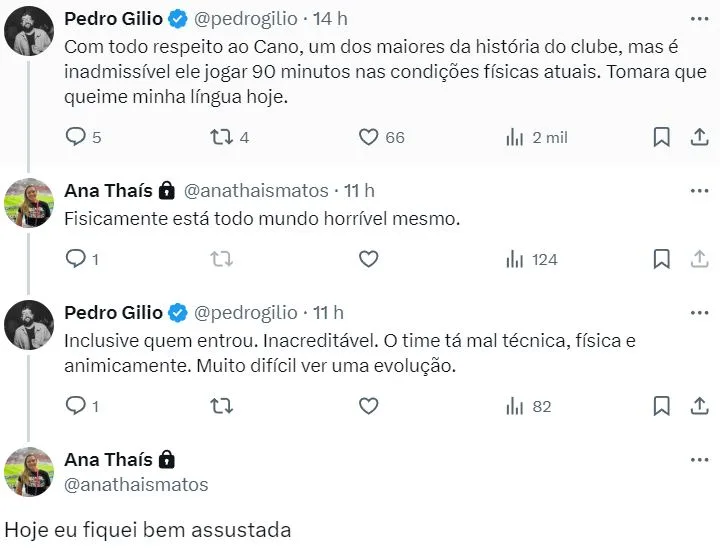Open @pedrogilio handle on first tweet
Viewport: 720px width, 557px height.
245,19
